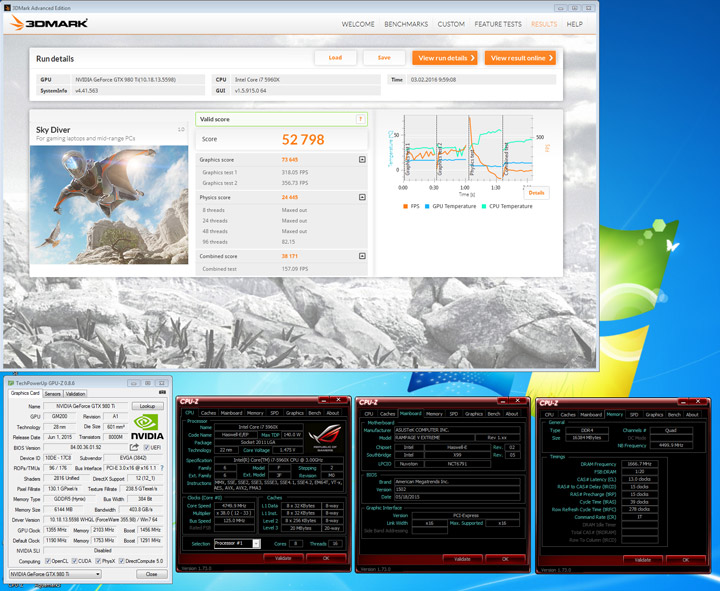Click the Load button in Run details
Screen dimensions: 720x591
point(335,58)
